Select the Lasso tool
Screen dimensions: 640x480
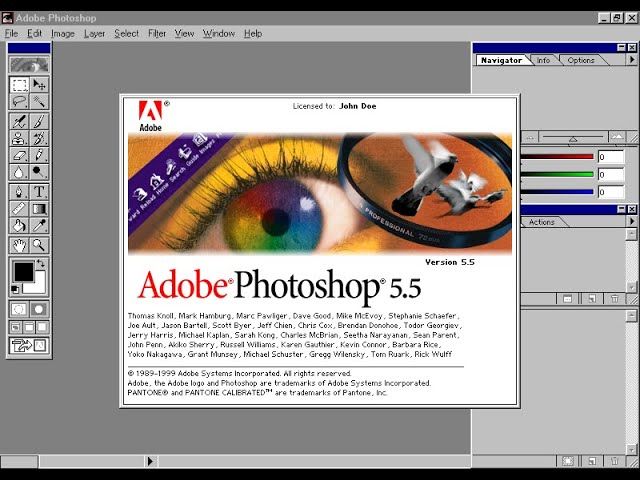19,101
